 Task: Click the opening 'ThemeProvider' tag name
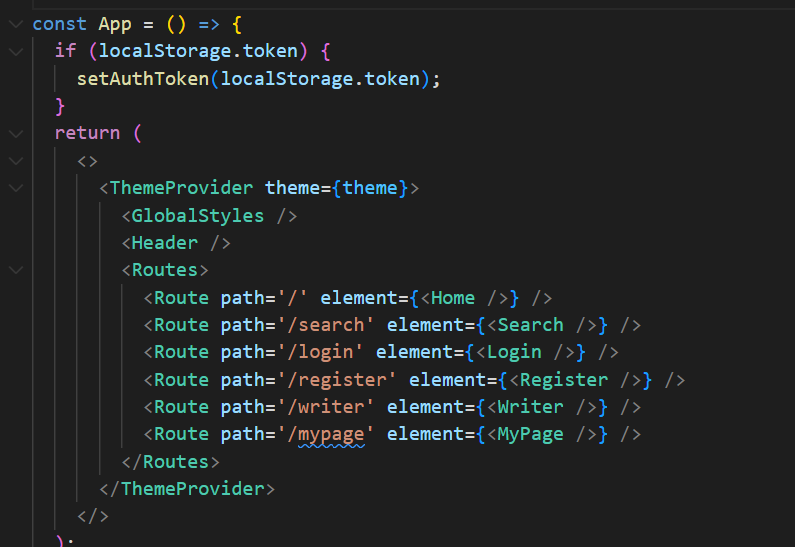pos(181,188)
